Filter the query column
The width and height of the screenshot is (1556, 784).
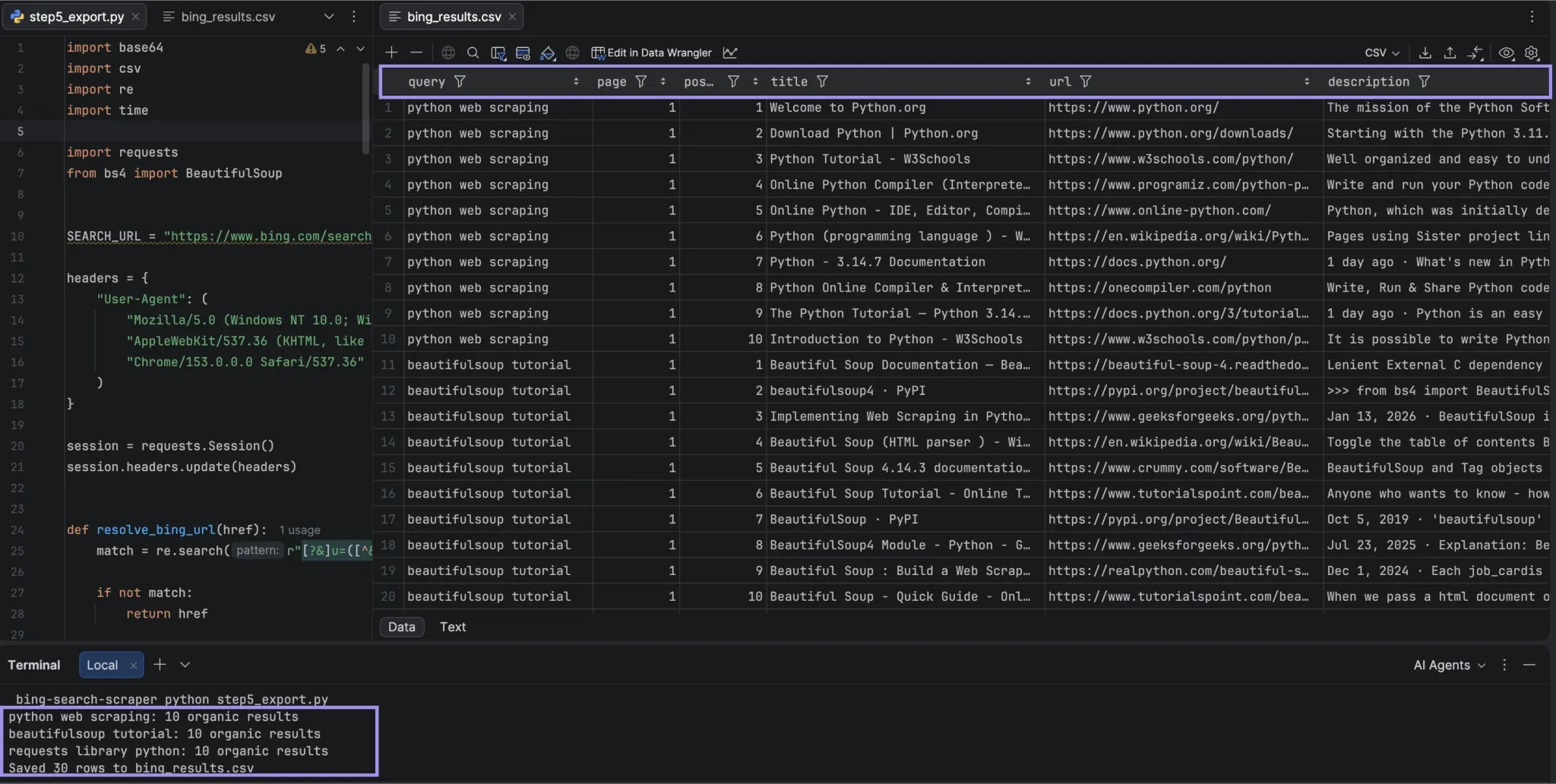pos(460,81)
